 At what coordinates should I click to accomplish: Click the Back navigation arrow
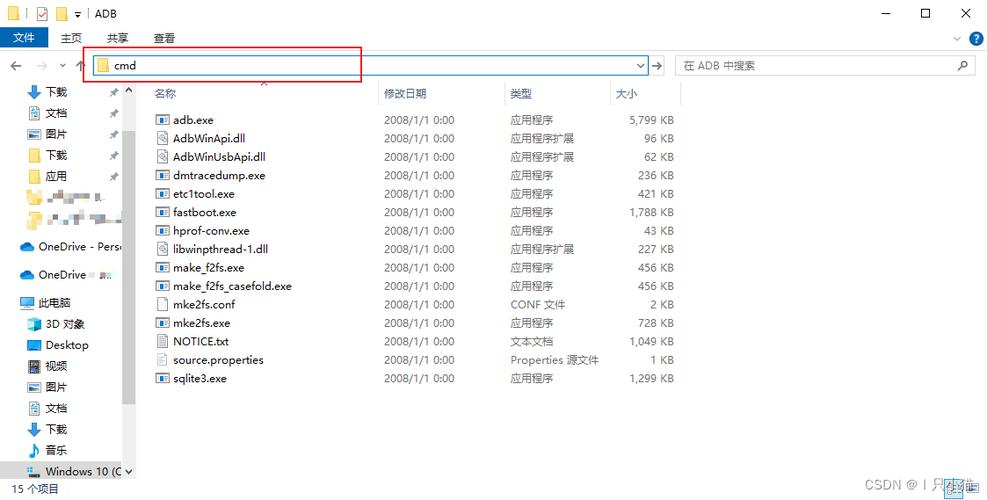(16, 65)
